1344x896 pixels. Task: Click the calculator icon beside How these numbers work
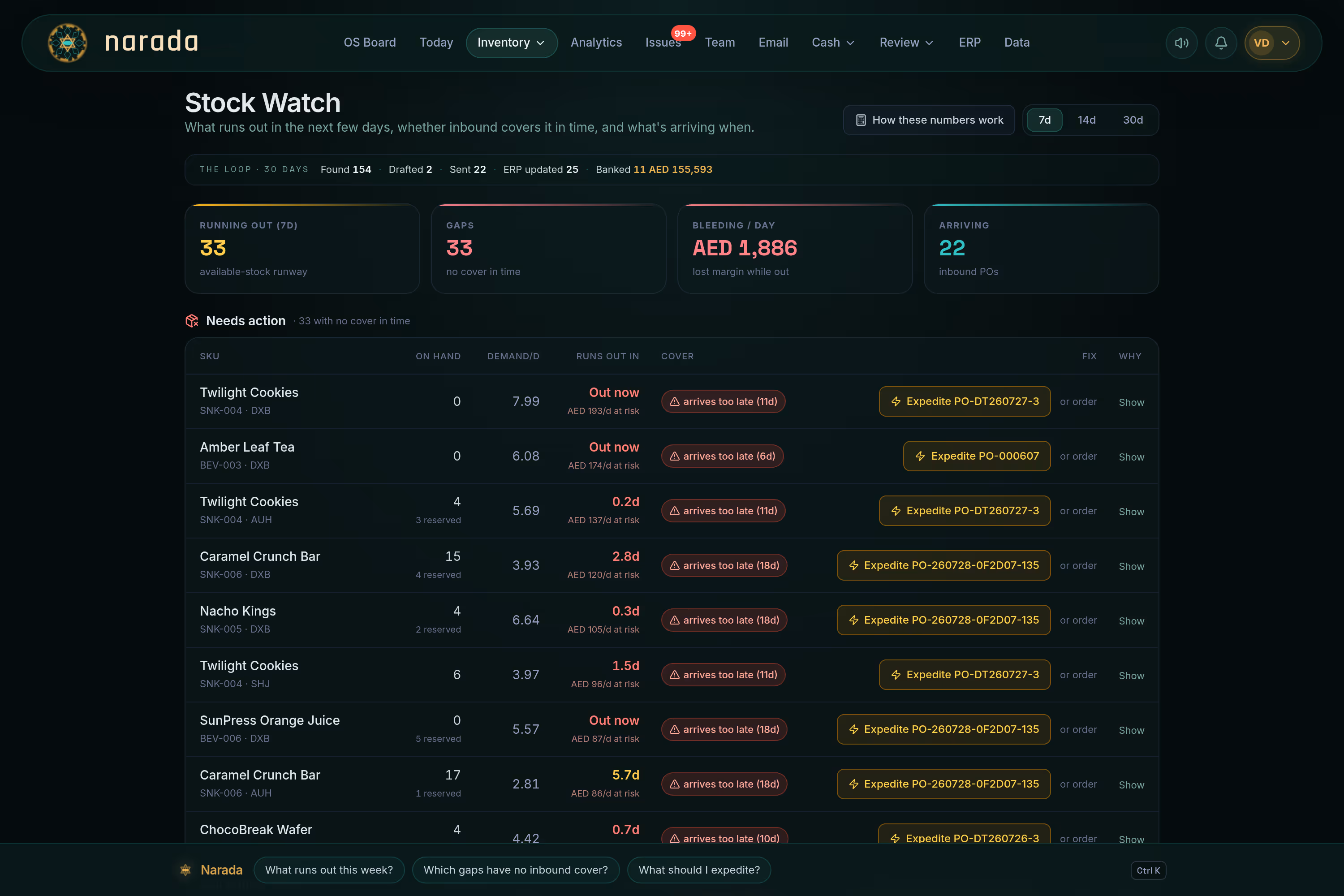(861, 120)
